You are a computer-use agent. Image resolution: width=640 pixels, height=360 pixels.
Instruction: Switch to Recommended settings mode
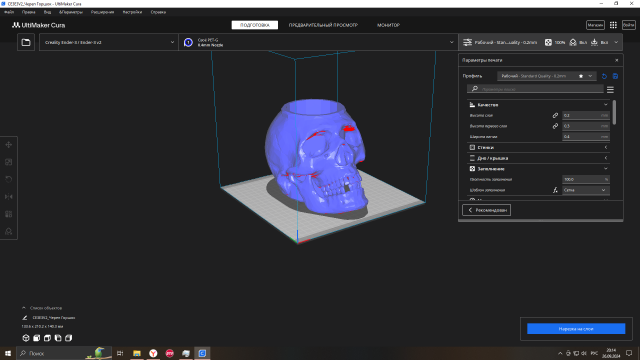pos(487,210)
